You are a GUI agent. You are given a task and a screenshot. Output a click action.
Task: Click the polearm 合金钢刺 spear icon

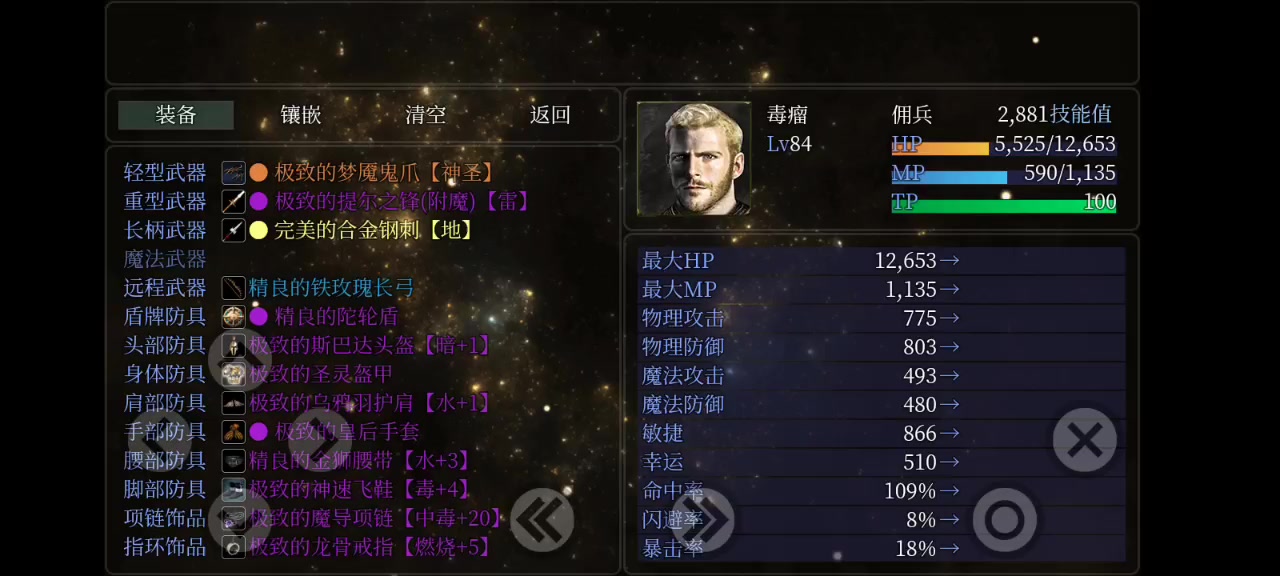[x=233, y=230]
